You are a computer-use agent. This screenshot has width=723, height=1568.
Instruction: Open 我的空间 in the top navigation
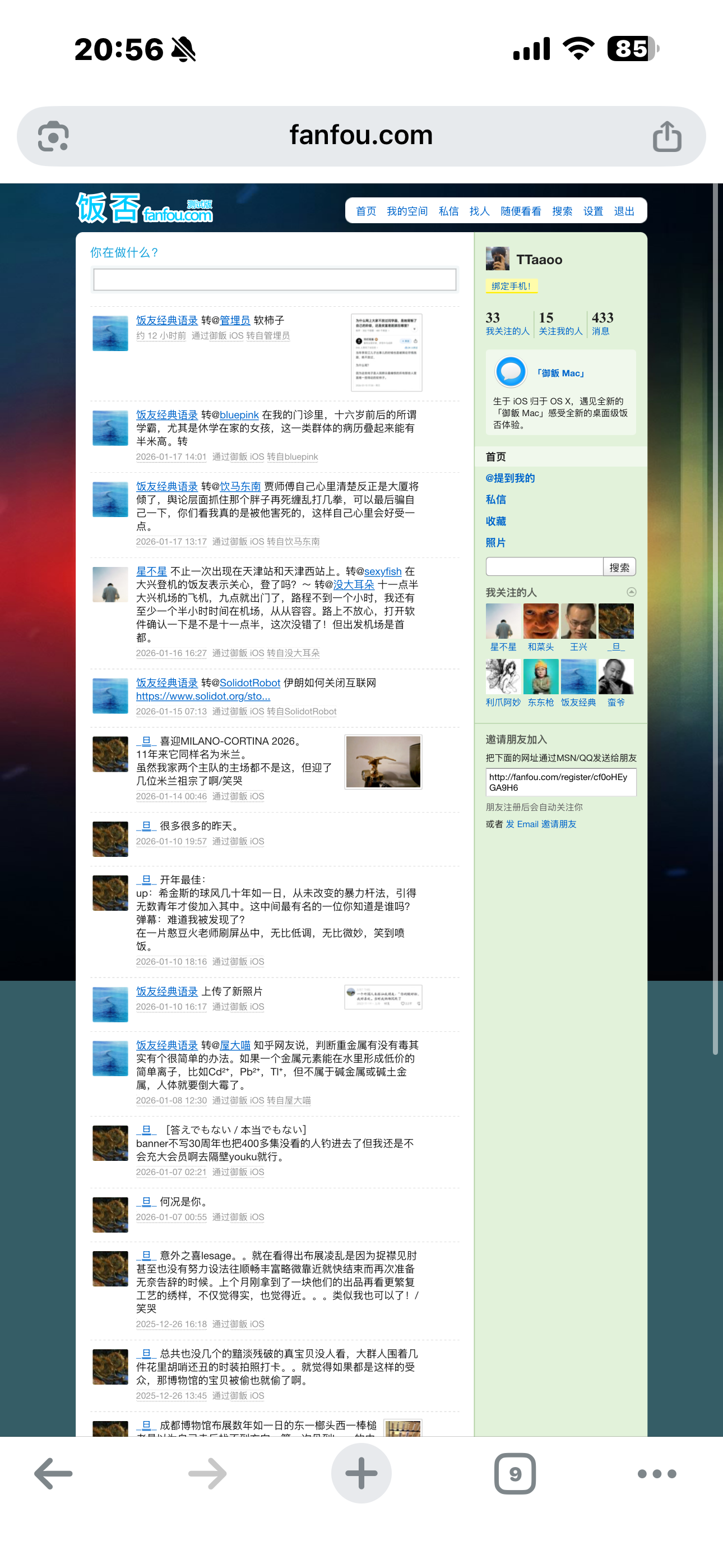pos(406,211)
